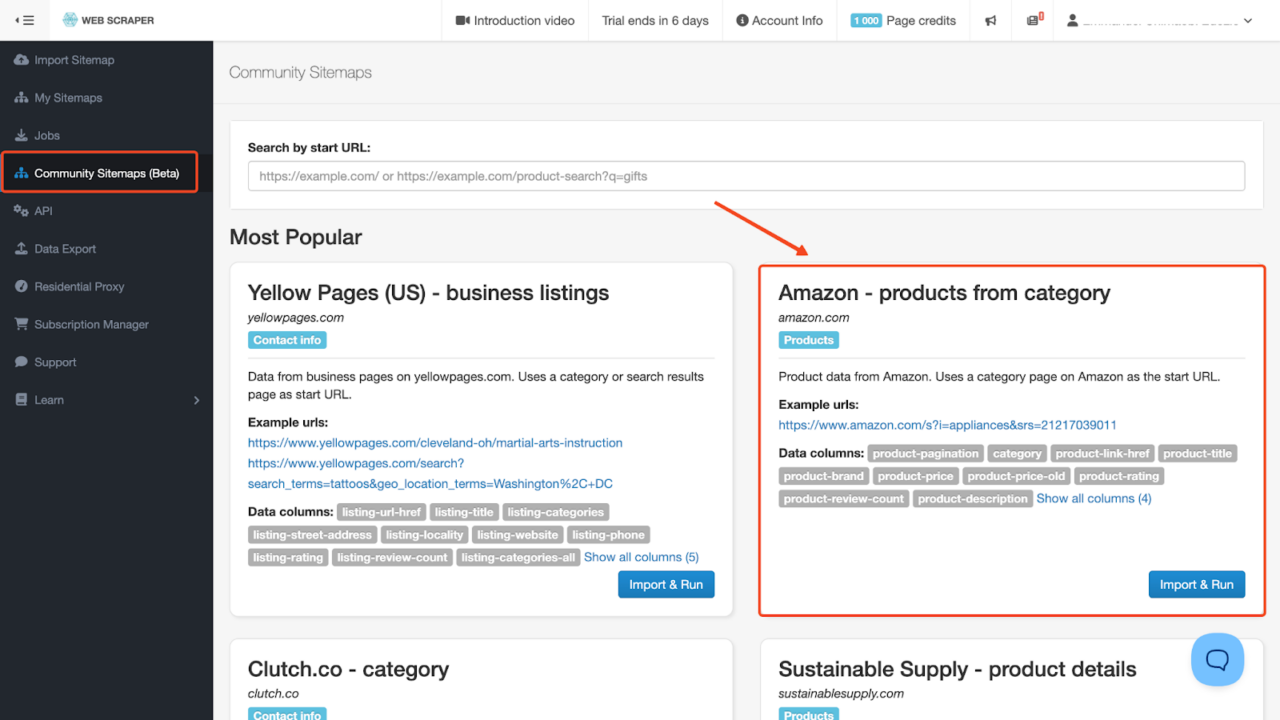1280x720 pixels.
Task: Show all columns (5) for Yellow Pages
Action: 641,557
